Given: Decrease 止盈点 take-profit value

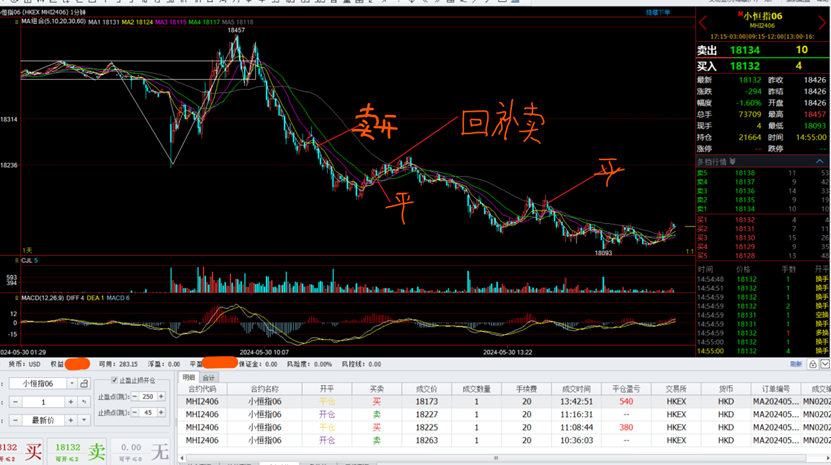Looking at the screenshot, I should coord(135,397).
